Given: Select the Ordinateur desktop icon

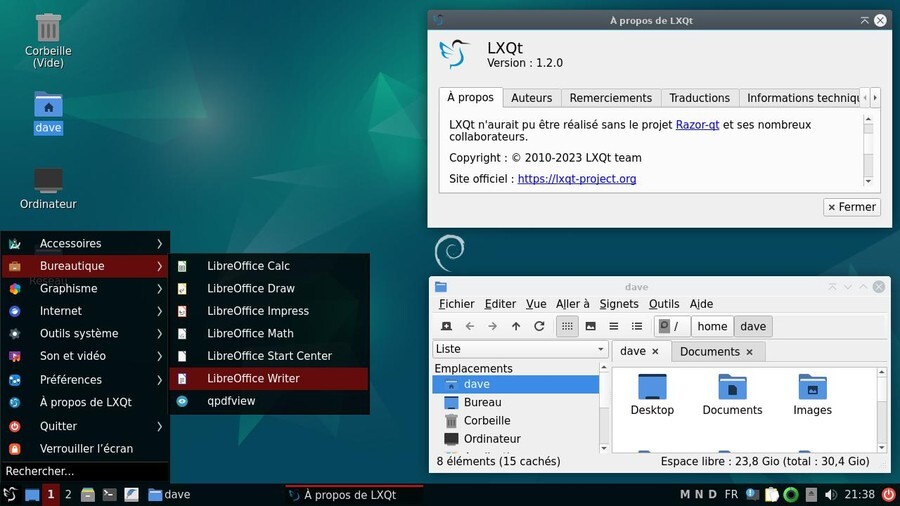Looking at the screenshot, I should tap(48, 189).
